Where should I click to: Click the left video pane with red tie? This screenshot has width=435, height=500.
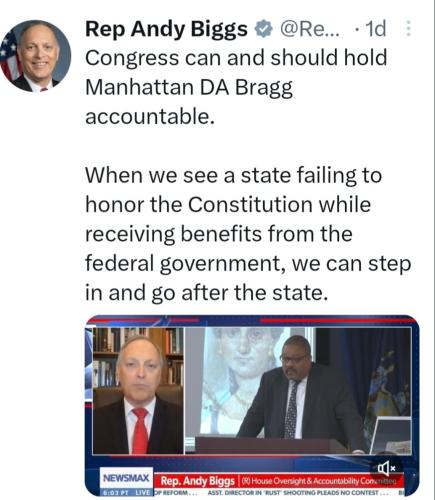coord(138,391)
